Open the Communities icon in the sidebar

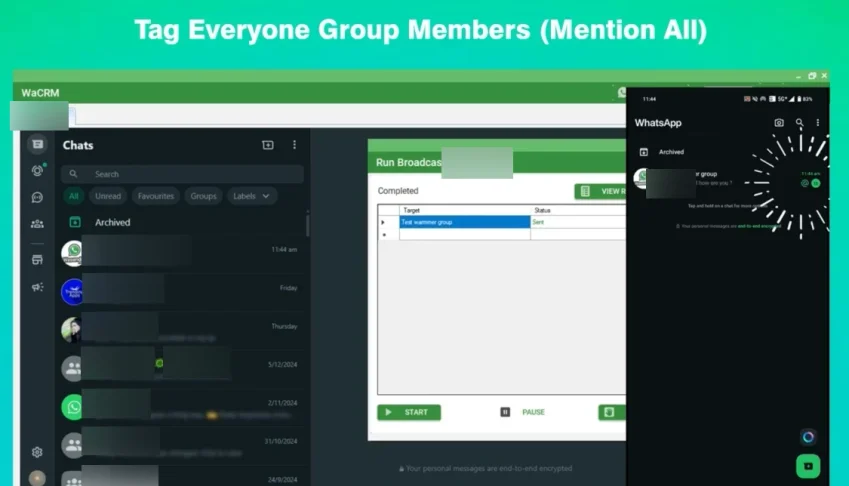click(37, 224)
